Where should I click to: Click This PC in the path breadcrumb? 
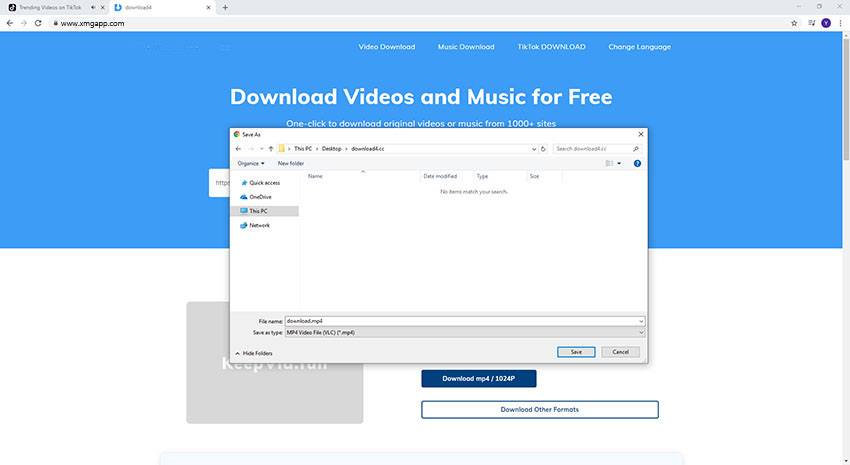pyautogui.click(x=302, y=148)
